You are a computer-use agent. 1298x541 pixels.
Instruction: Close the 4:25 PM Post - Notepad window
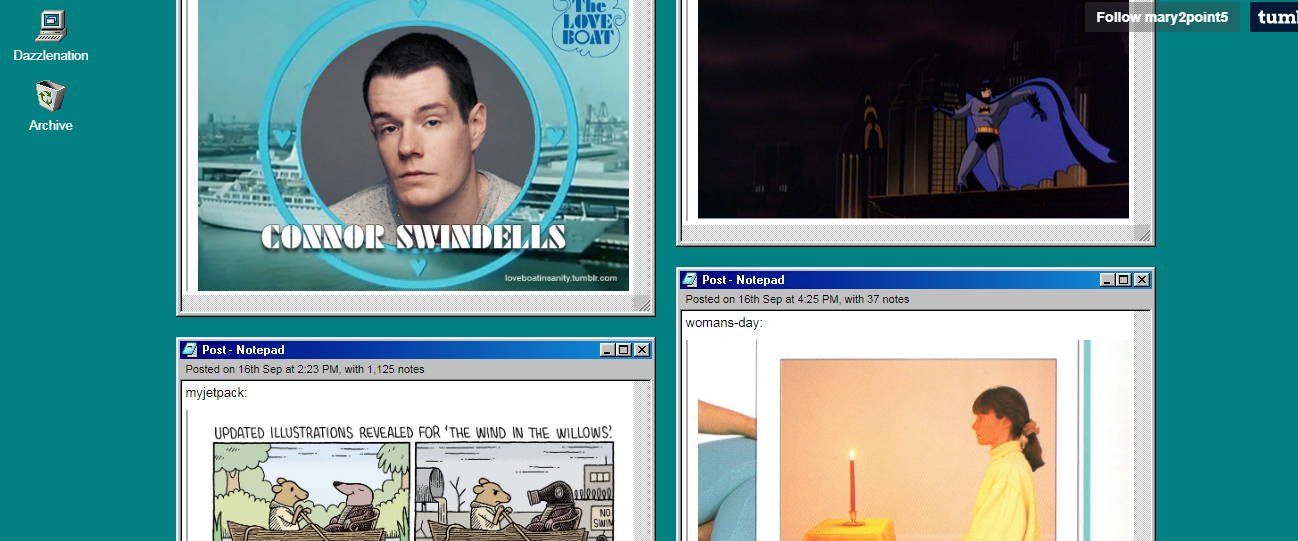(1142, 280)
